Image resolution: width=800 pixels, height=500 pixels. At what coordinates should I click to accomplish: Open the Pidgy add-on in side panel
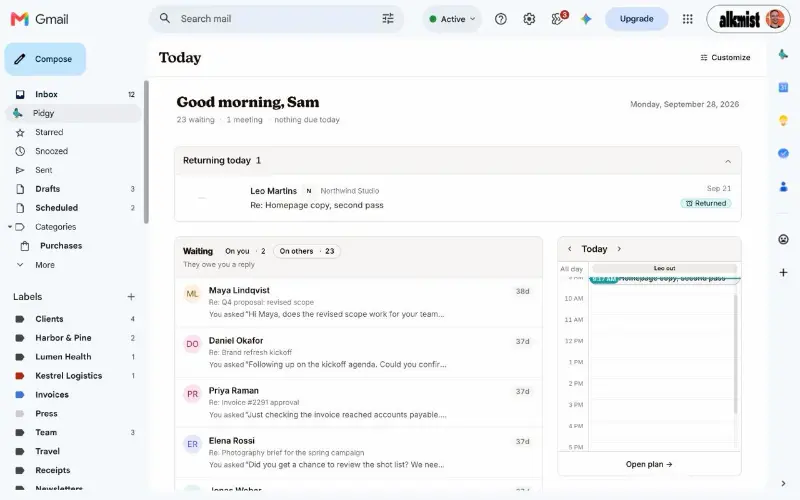pos(783,54)
